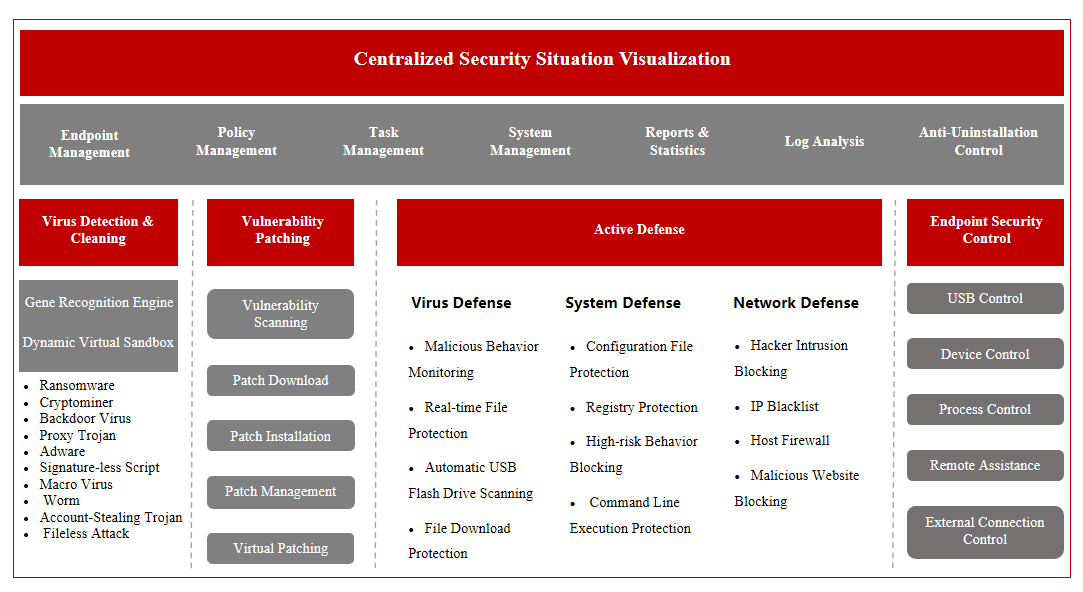Open Device Control

tap(985, 354)
